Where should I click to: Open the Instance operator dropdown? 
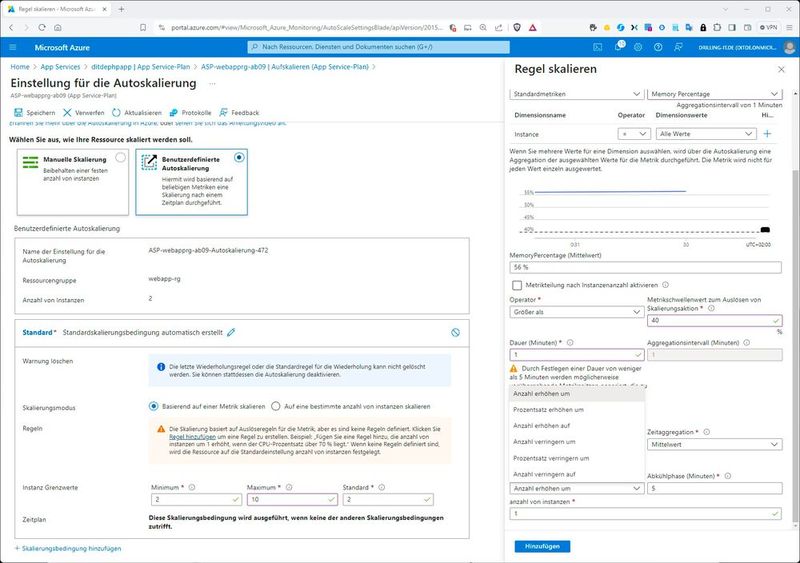click(634, 134)
